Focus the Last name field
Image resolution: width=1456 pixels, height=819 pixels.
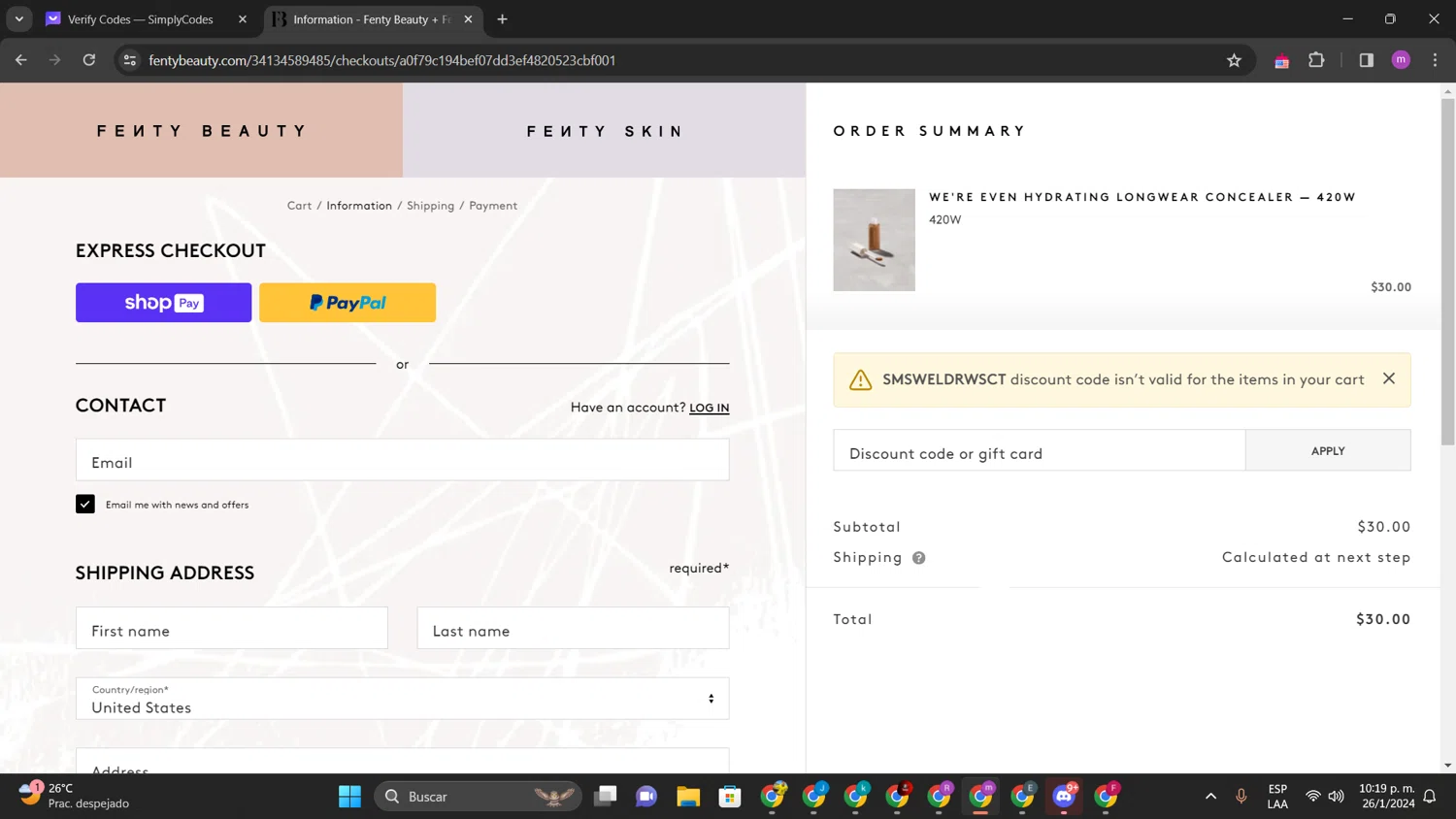573,628
